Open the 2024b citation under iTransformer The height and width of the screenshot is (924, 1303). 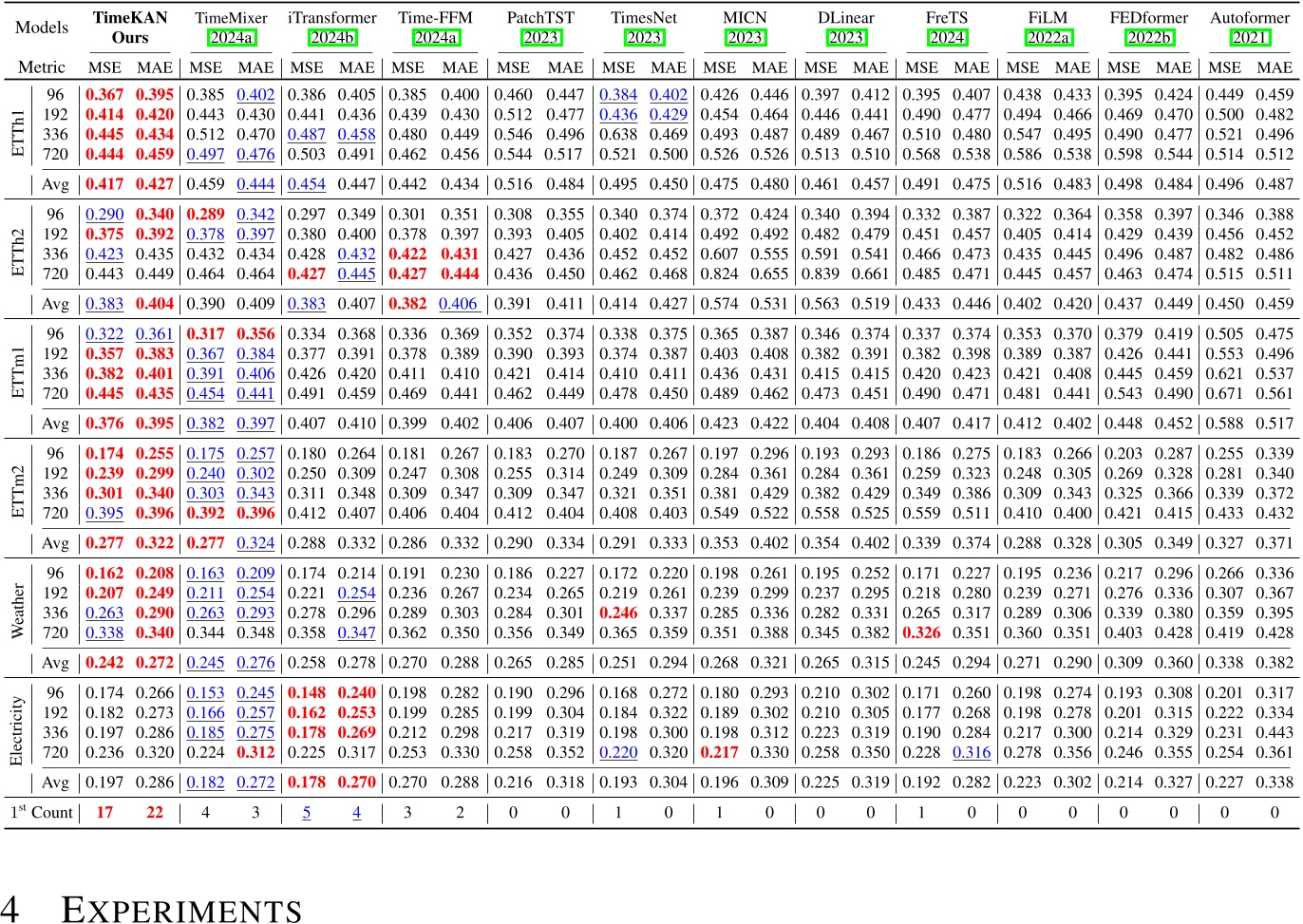(332, 38)
